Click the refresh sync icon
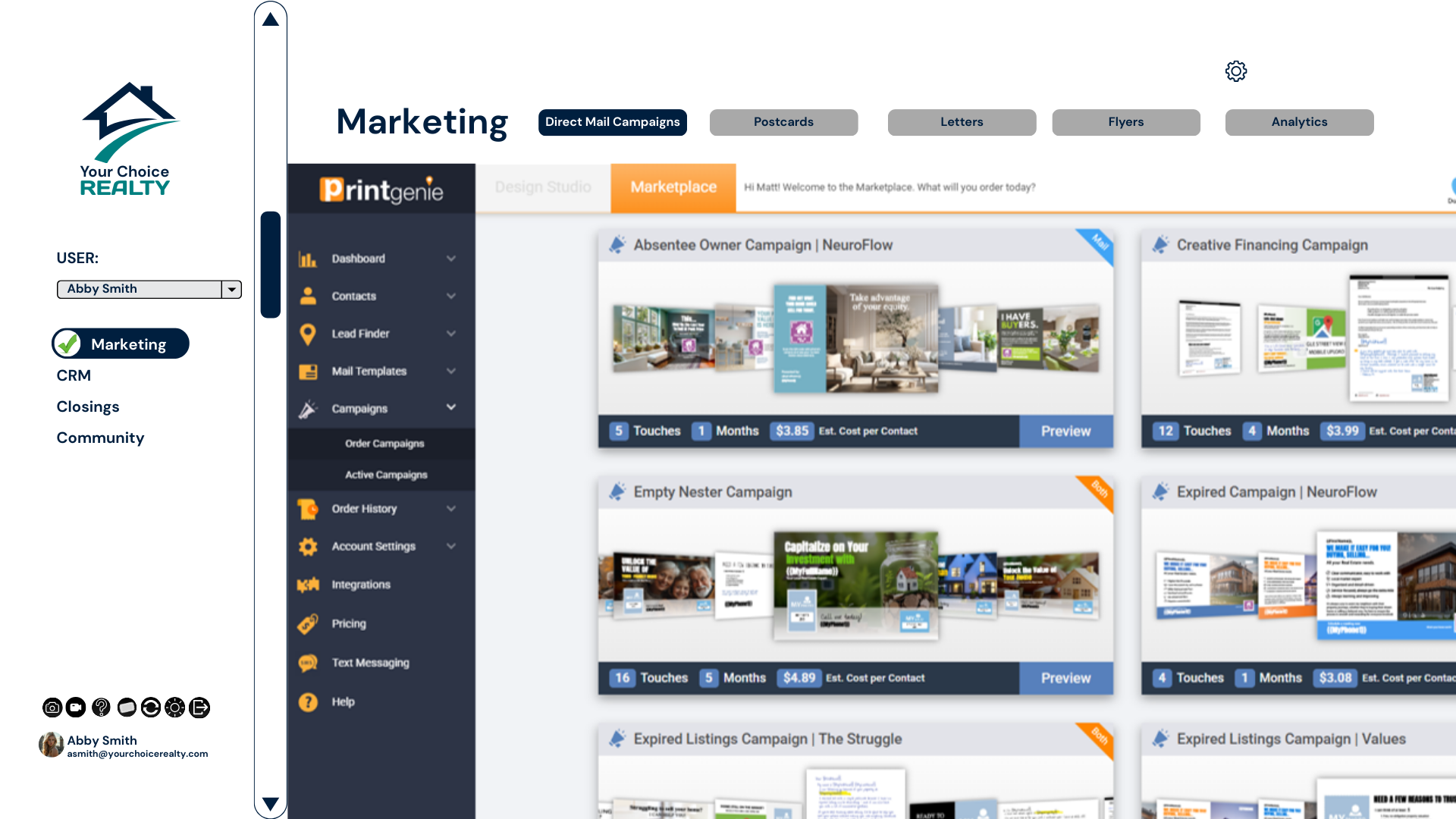Viewport: 1456px width, 819px height. (150, 708)
